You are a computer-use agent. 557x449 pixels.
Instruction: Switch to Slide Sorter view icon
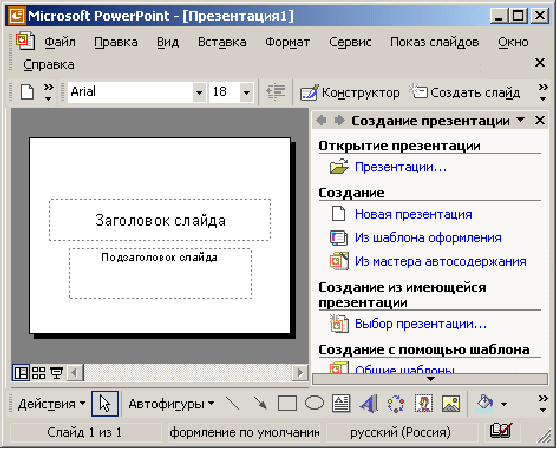tap(38, 373)
